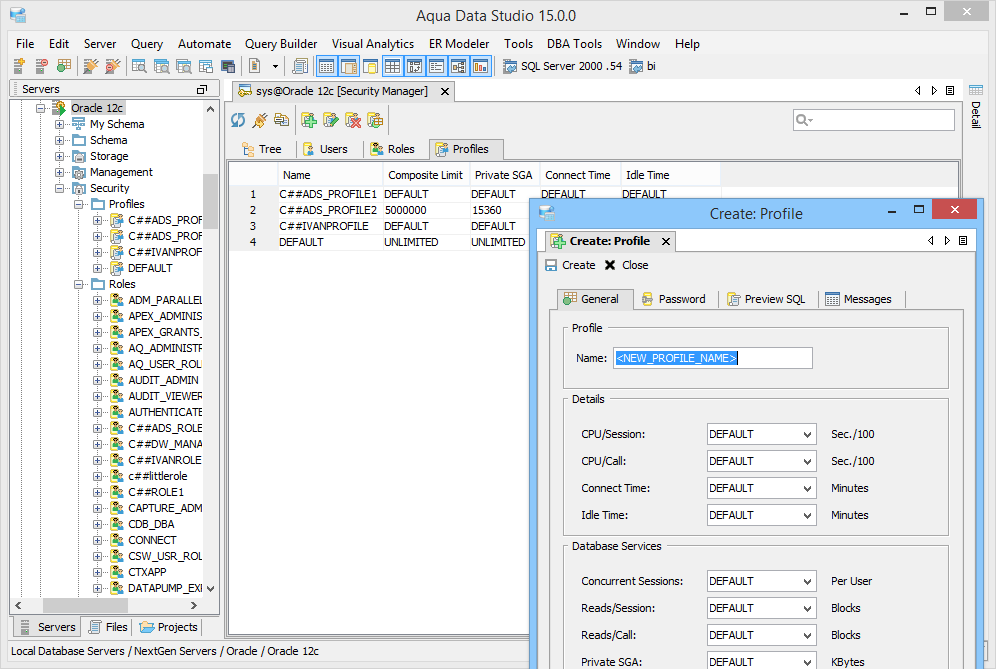The height and width of the screenshot is (669, 996).
Task: Switch to the Tree tab
Action: click(x=262, y=149)
